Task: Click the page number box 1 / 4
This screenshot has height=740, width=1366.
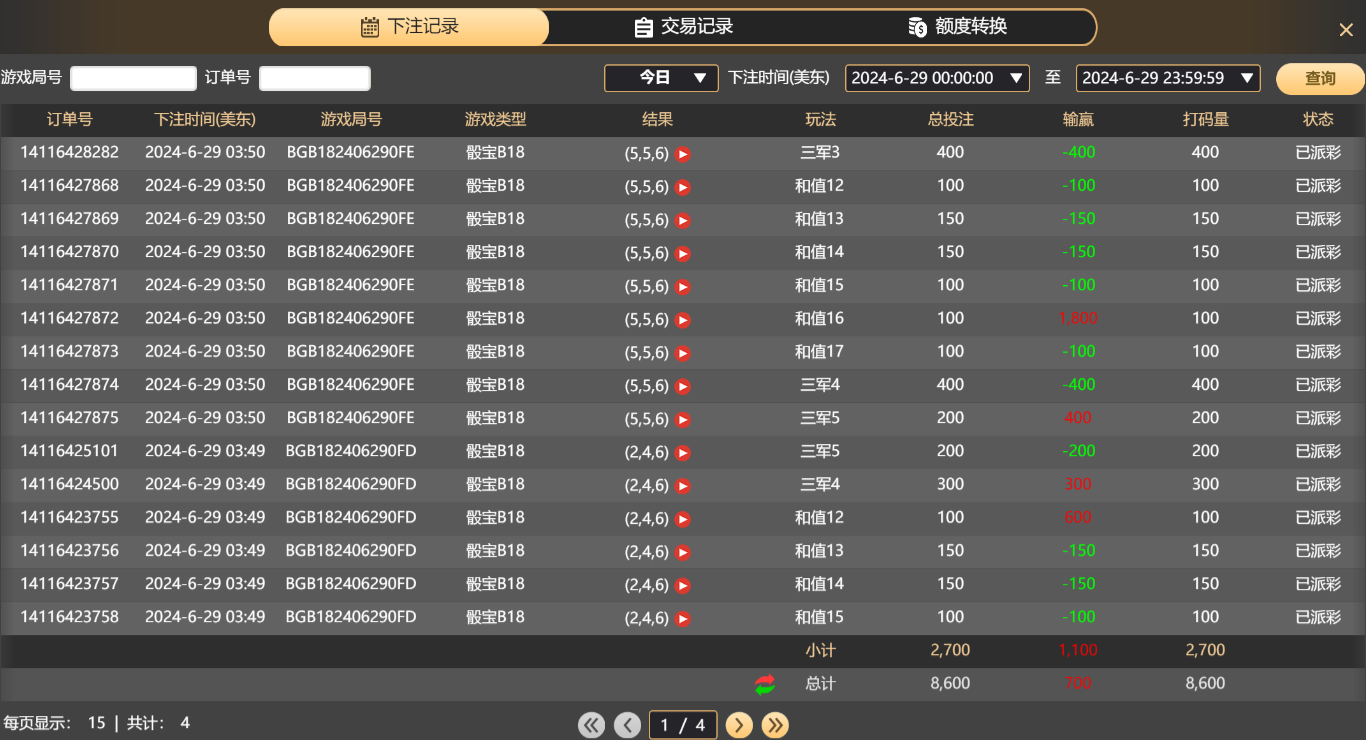Action: click(683, 725)
